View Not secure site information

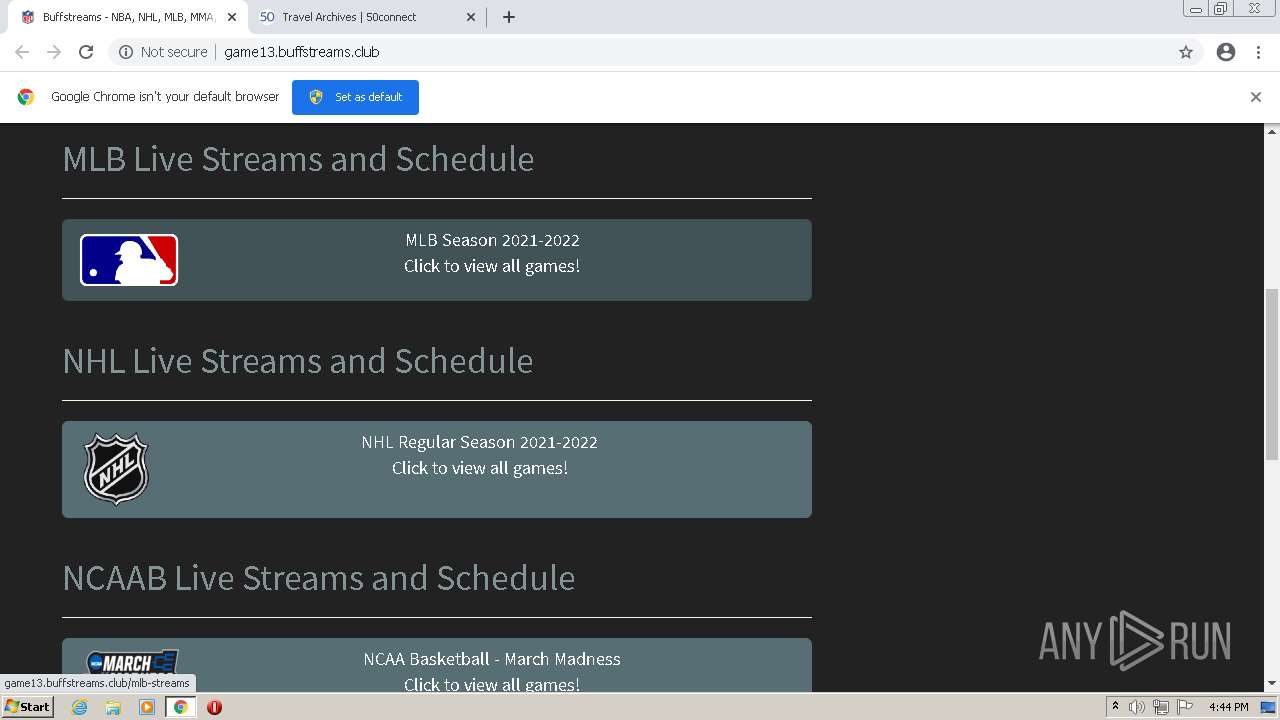pyautogui.click(x=163, y=52)
